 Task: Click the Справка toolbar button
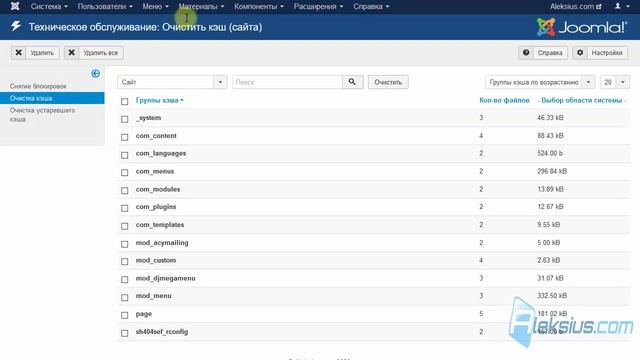[x=543, y=53]
